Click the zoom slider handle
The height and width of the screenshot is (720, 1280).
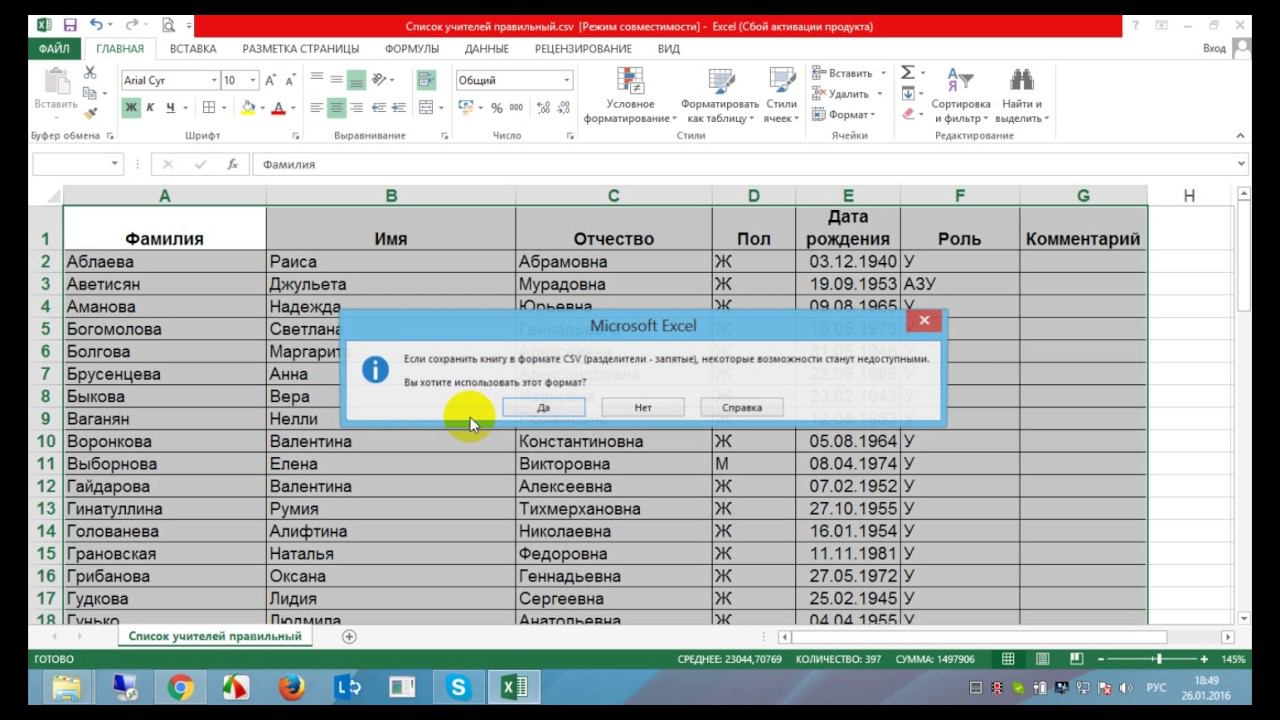pos(1158,659)
